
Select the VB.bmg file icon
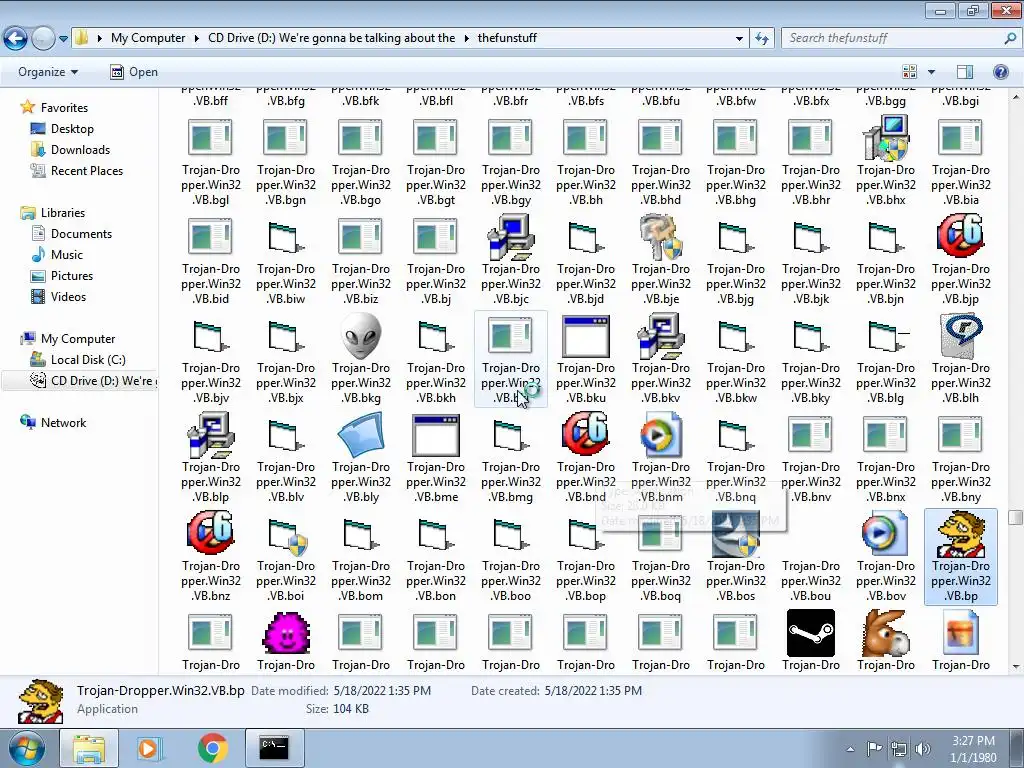(x=511, y=436)
